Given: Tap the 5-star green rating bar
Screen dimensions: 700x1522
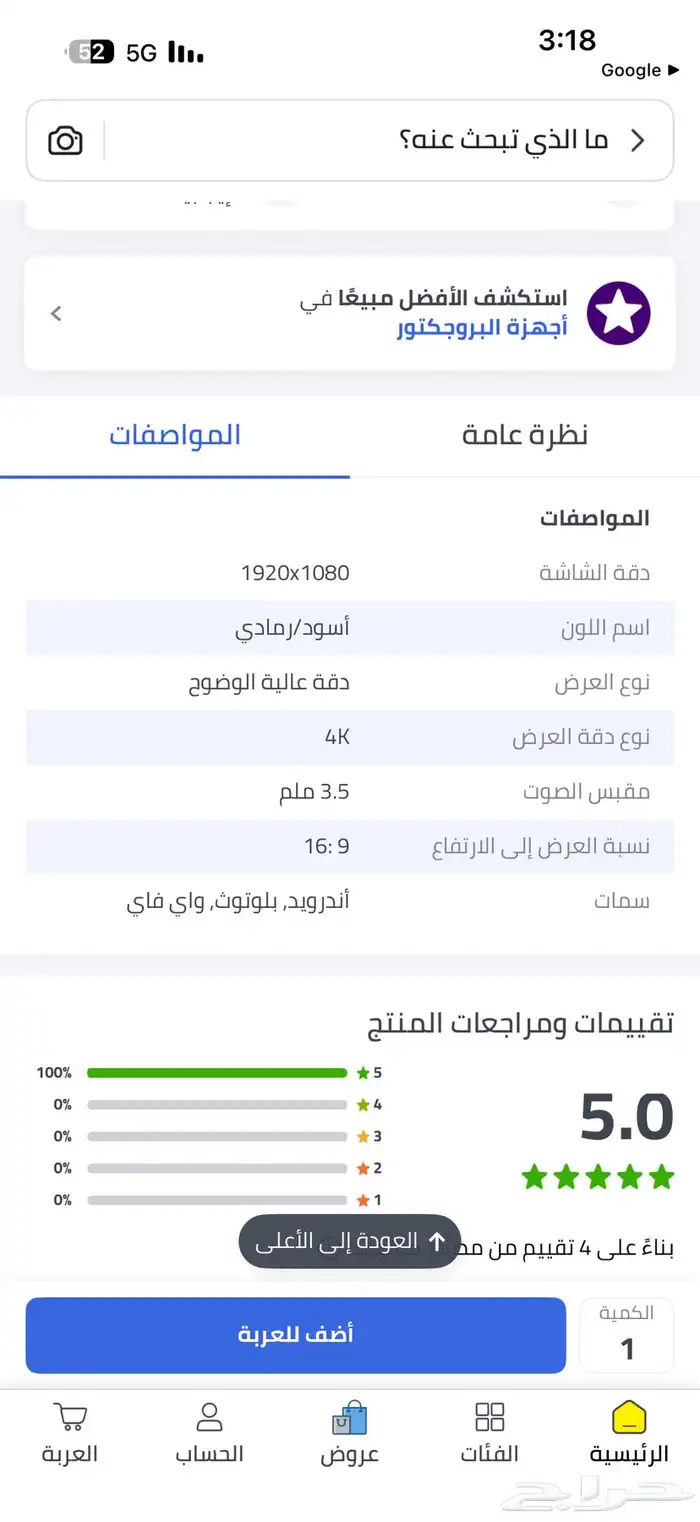Looking at the screenshot, I should point(217,1073).
